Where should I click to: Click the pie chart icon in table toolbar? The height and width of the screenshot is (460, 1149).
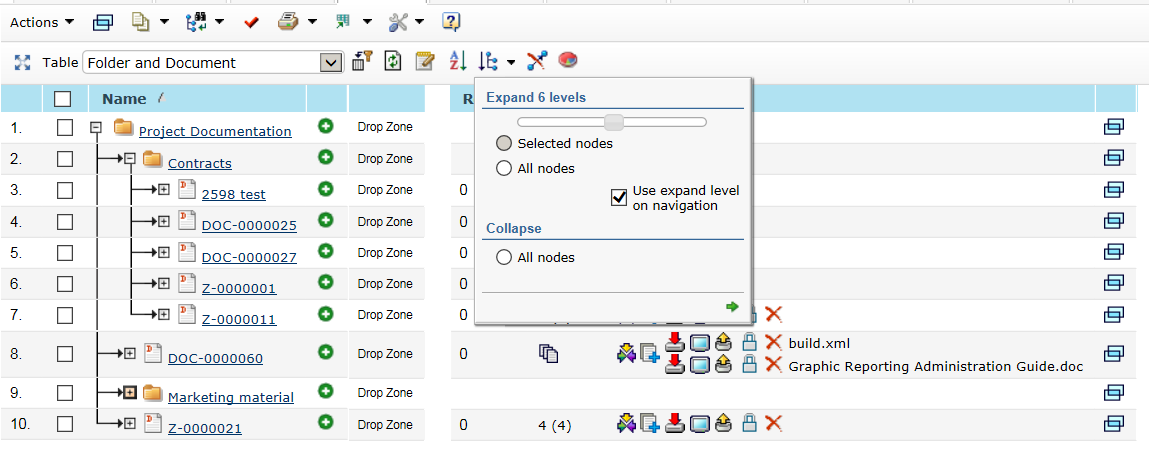[x=567, y=62]
